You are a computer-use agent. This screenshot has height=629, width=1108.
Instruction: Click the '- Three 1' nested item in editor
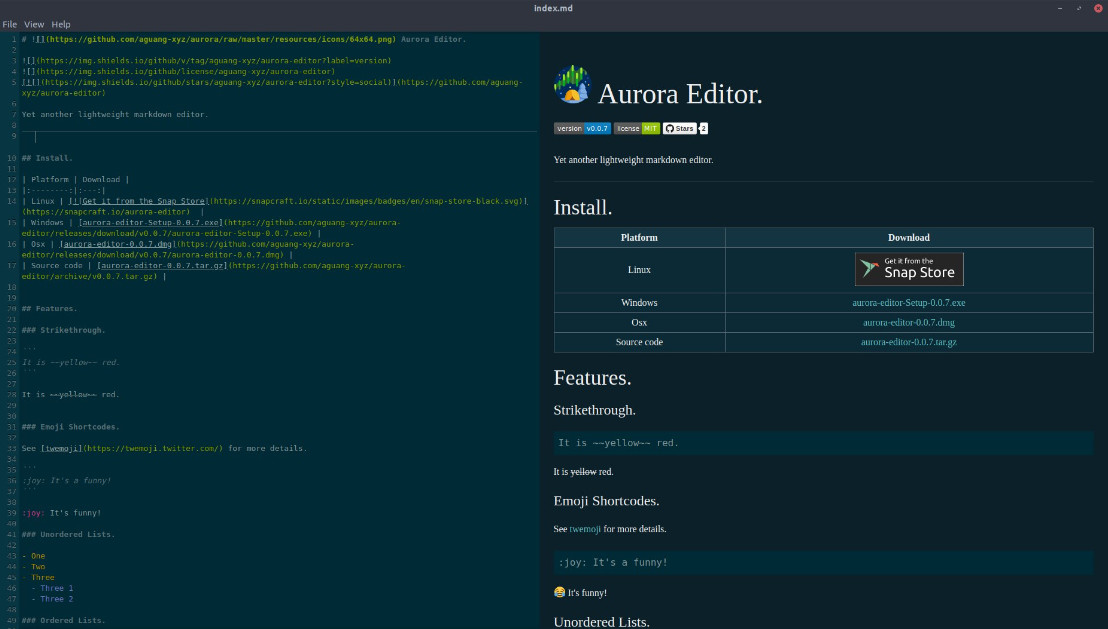pos(52,588)
